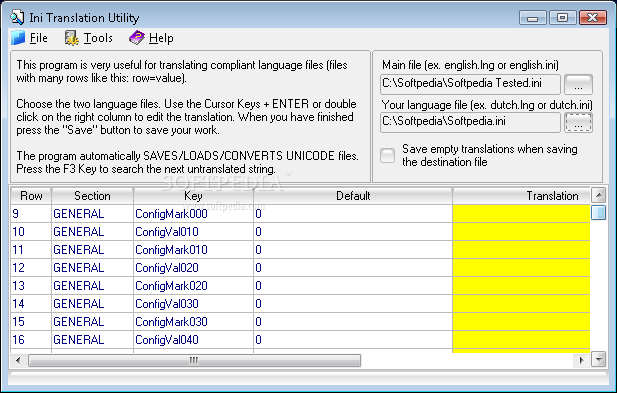Click the Tools menu gear icon

click(72, 38)
